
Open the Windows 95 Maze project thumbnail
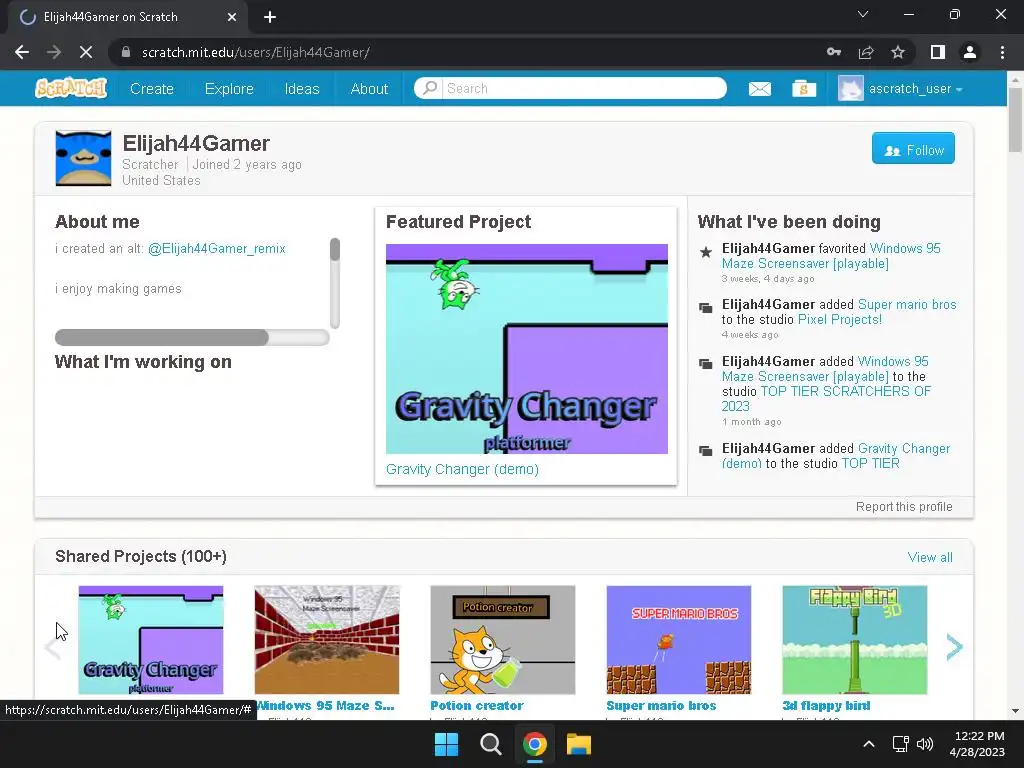coord(327,640)
